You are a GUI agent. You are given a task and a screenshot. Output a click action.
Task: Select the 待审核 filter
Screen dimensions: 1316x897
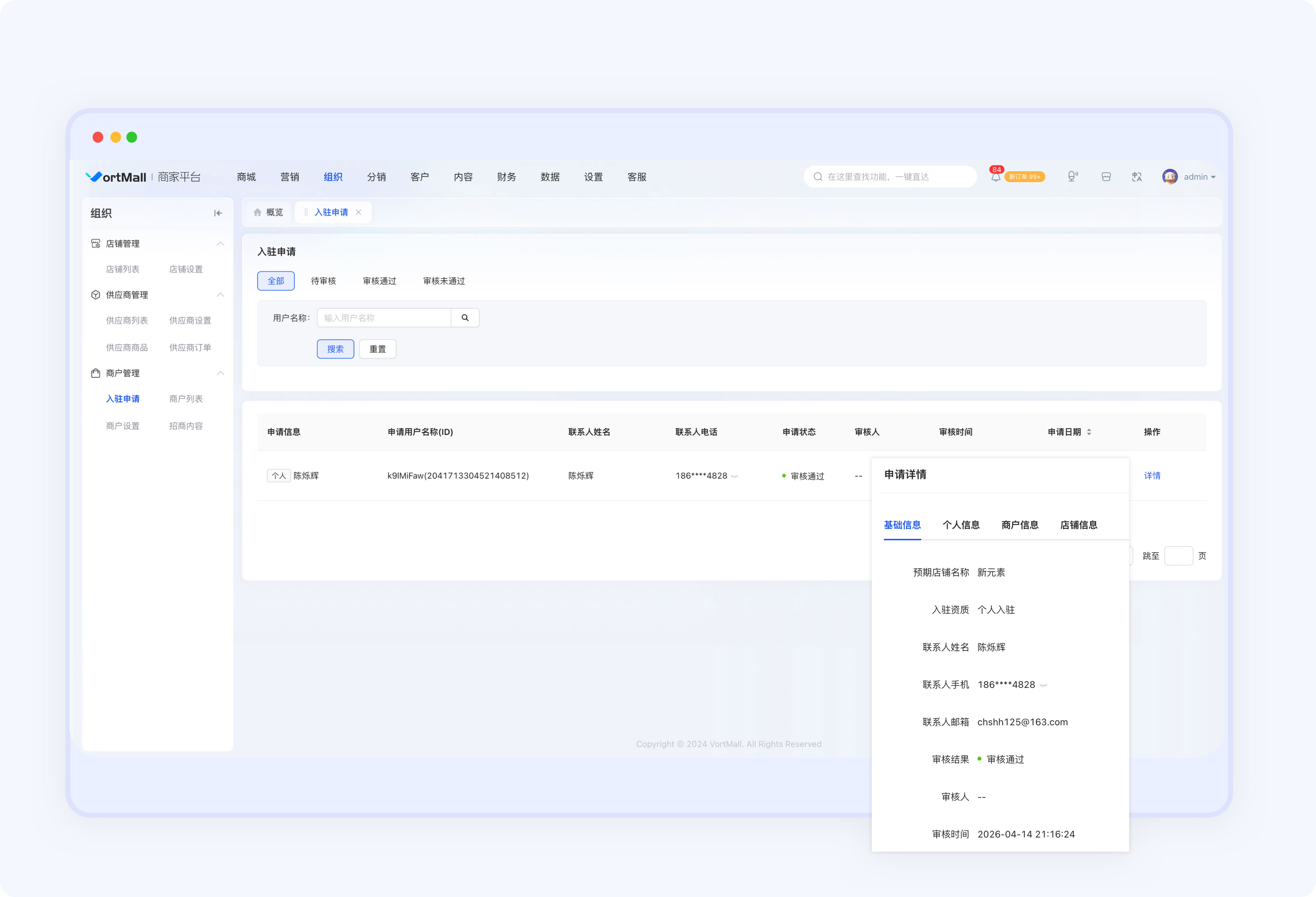pos(323,281)
